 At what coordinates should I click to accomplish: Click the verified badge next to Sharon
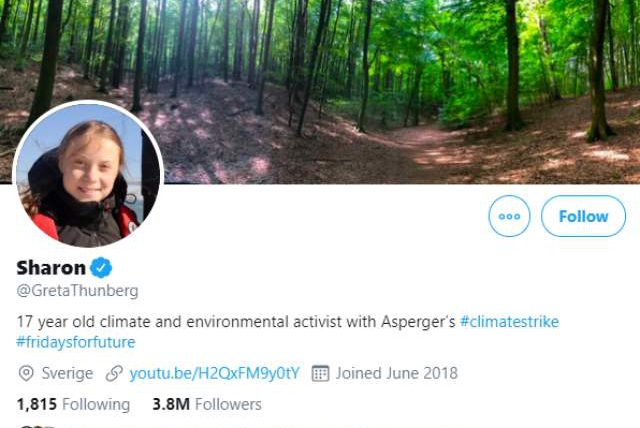pyautogui.click(x=102, y=268)
